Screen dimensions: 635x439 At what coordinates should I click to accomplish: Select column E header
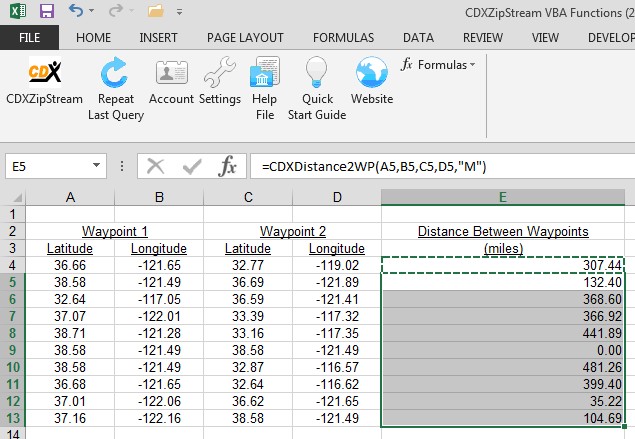(503, 197)
